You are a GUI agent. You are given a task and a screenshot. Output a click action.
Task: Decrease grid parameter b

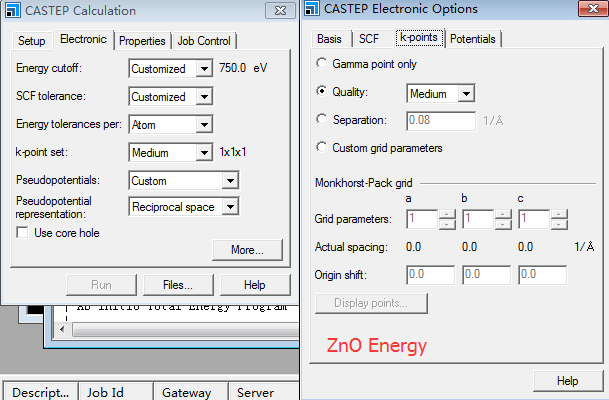[x=503, y=224]
